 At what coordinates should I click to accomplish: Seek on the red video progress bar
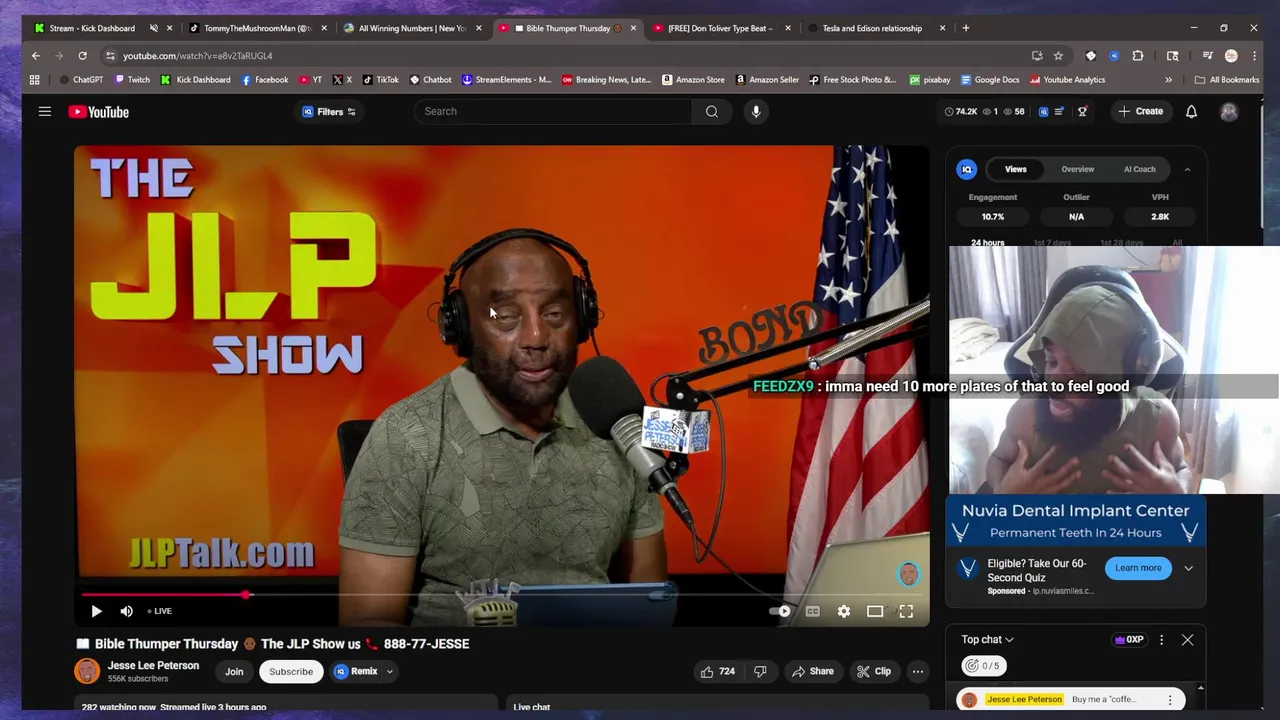(500, 596)
